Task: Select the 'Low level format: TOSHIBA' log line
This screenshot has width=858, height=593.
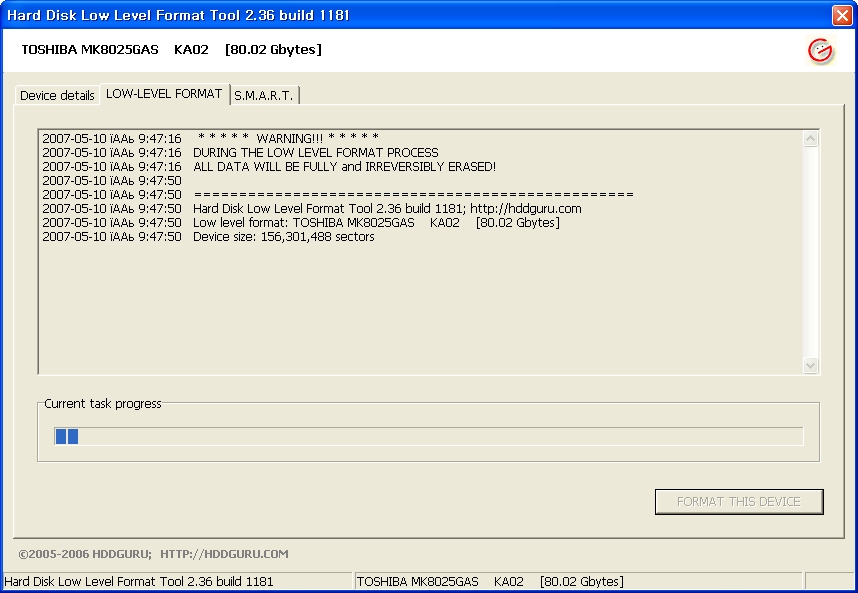Action: coord(301,223)
